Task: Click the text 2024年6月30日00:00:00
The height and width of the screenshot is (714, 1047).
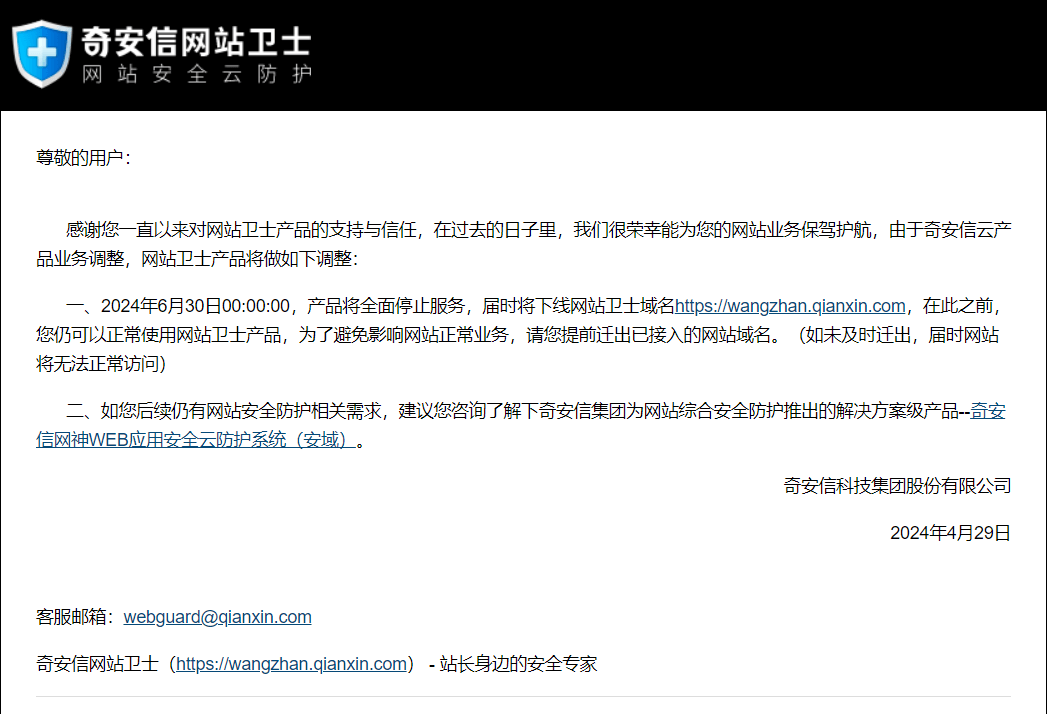Action: (195, 306)
